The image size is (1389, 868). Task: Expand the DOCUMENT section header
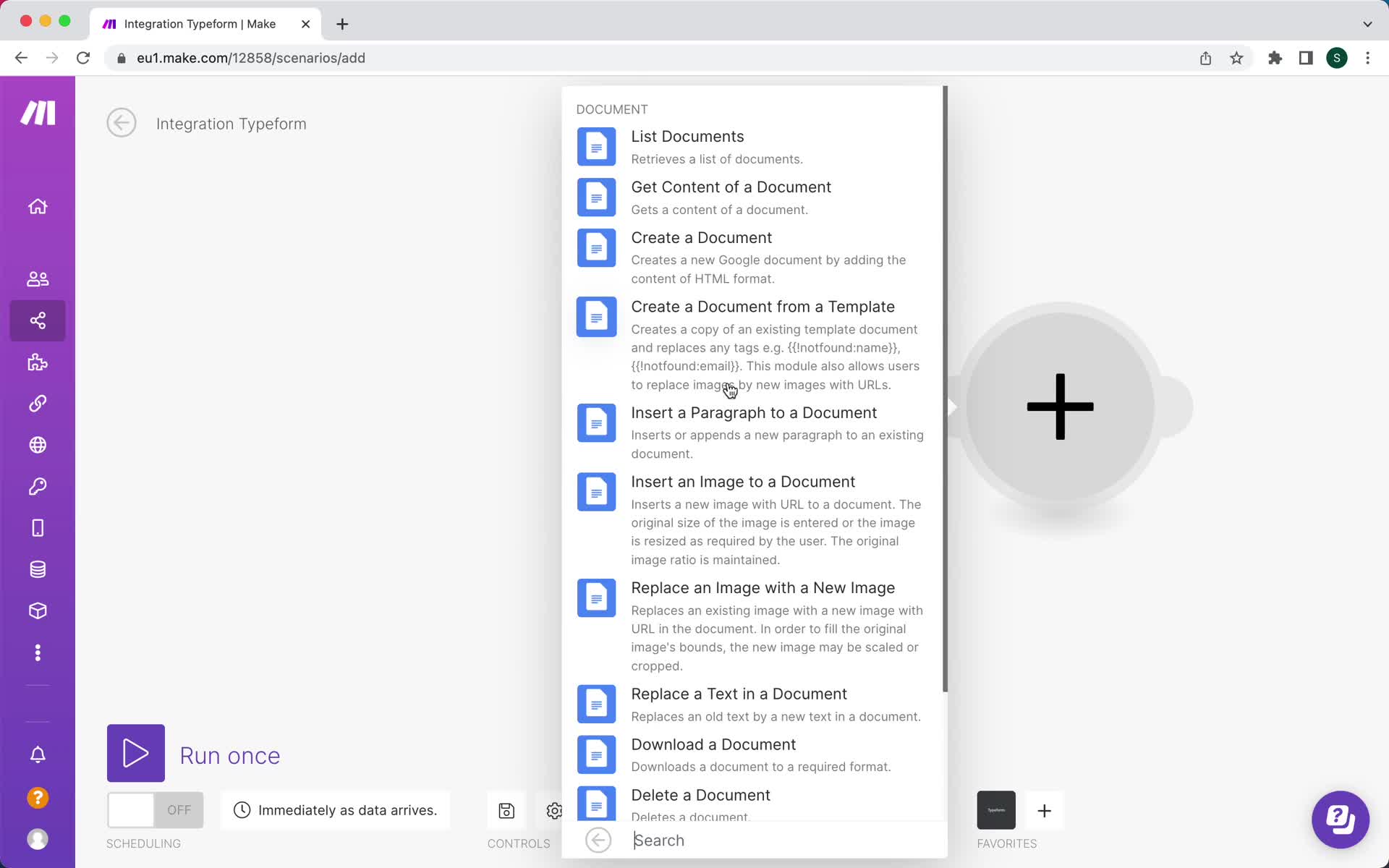(613, 108)
